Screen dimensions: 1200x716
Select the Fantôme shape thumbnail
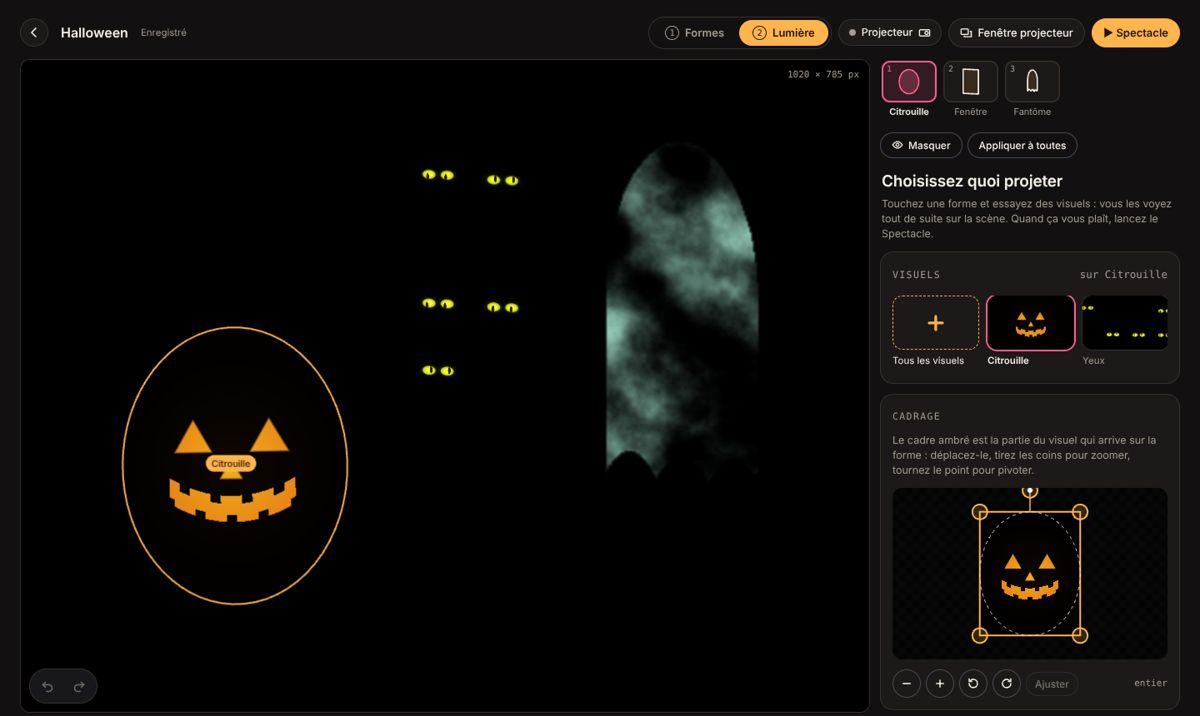coord(1032,82)
